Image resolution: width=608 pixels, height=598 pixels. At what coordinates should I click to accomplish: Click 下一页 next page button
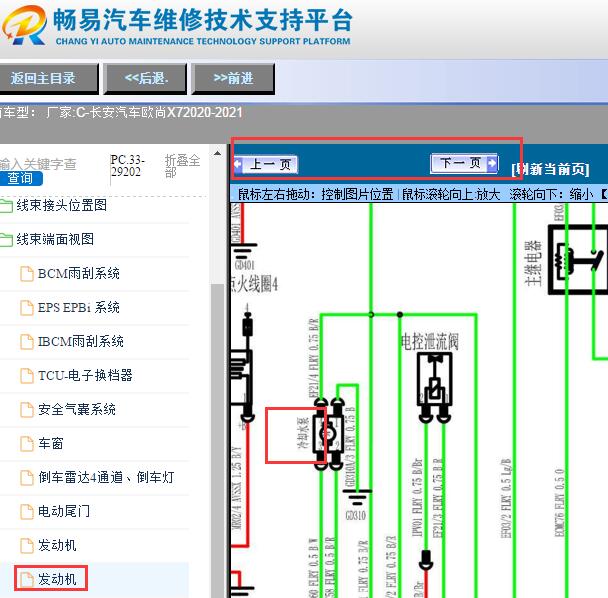pyautogui.click(x=464, y=163)
